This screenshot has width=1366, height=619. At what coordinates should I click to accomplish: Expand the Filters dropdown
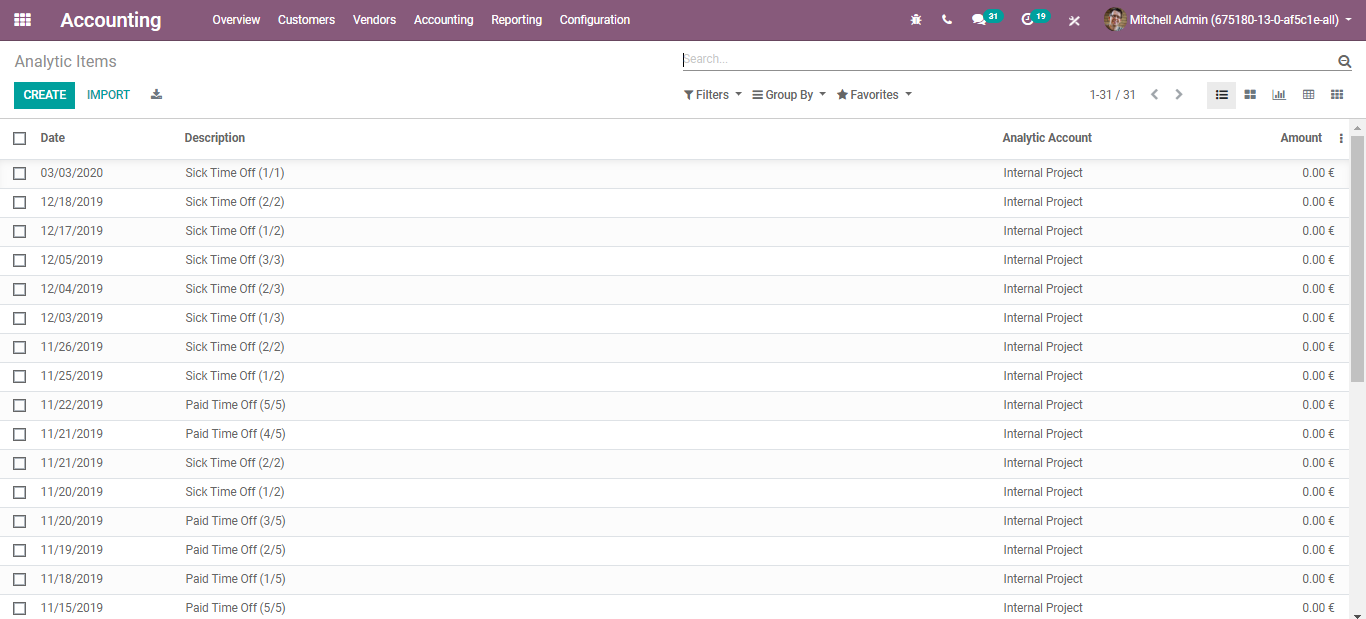click(x=713, y=95)
